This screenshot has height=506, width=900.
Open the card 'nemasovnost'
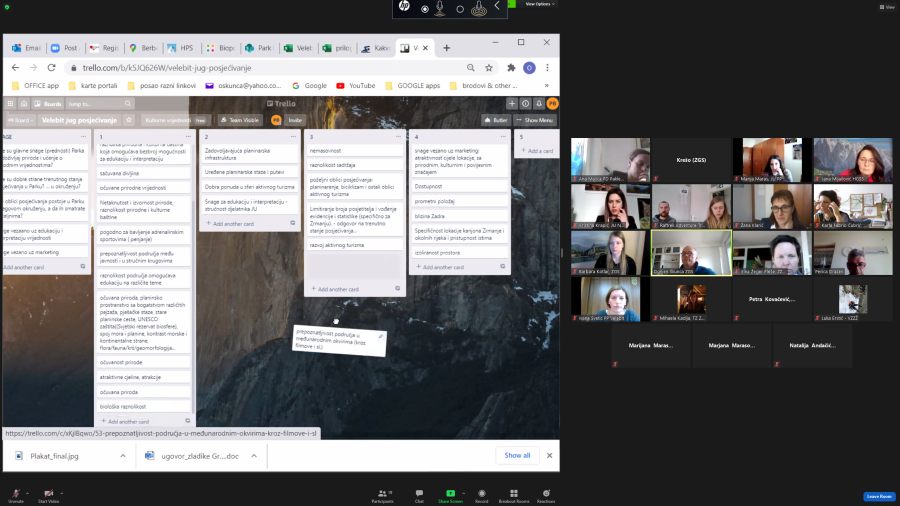tap(354, 150)
